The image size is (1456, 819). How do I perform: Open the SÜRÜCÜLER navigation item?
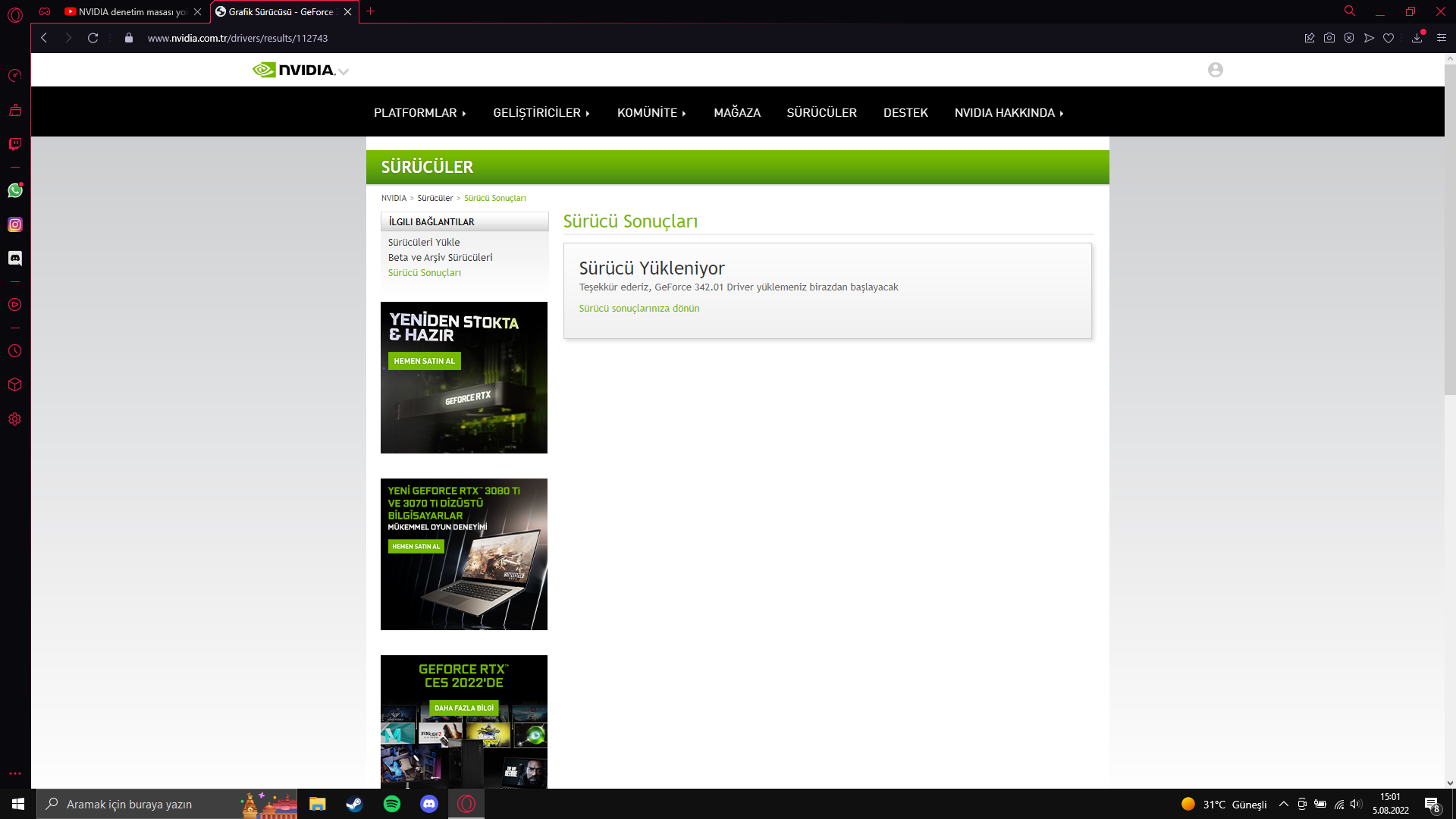pyautogui.click(x=821, y=112)
